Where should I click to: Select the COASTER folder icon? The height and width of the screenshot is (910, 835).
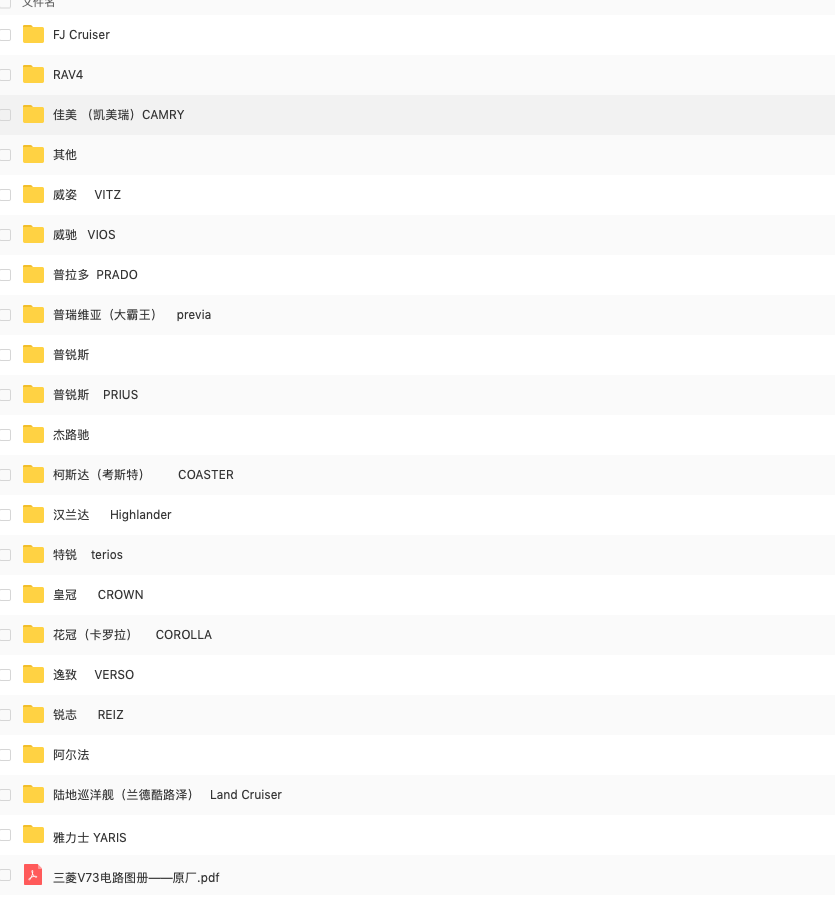pos(33,475)
